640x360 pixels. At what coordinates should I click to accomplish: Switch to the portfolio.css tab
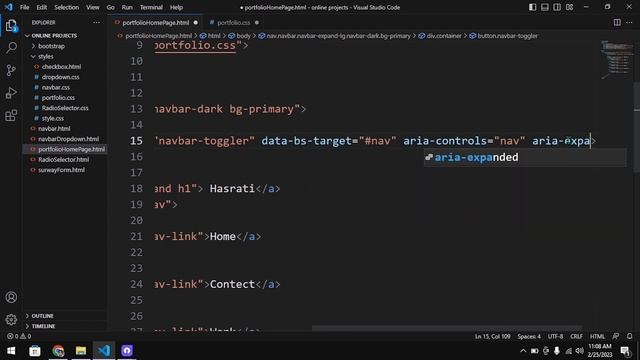click(233, 22)
